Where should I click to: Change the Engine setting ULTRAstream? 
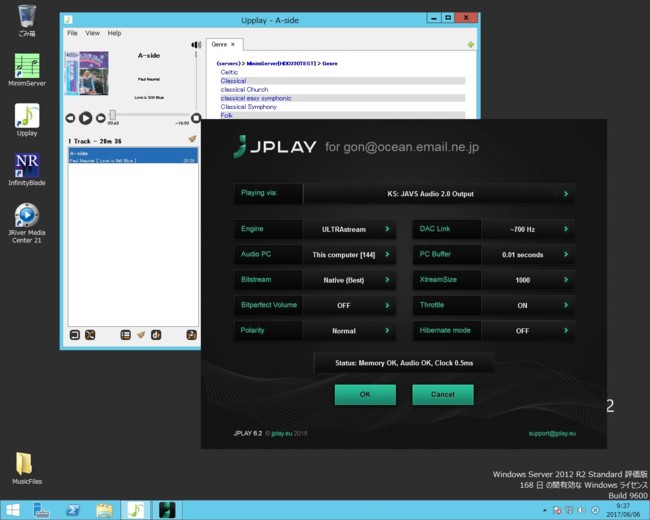349,229
